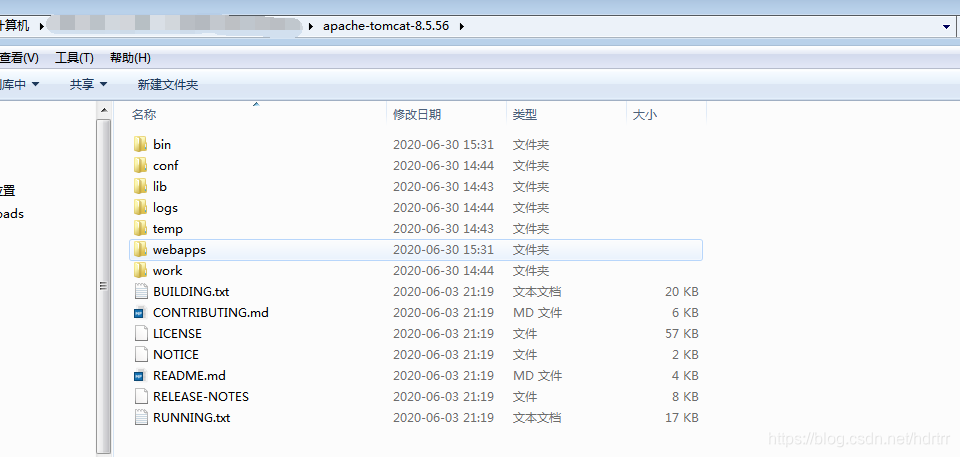
Task: Click the BUILDING.txt file icon
Action: tap(141, 292)
